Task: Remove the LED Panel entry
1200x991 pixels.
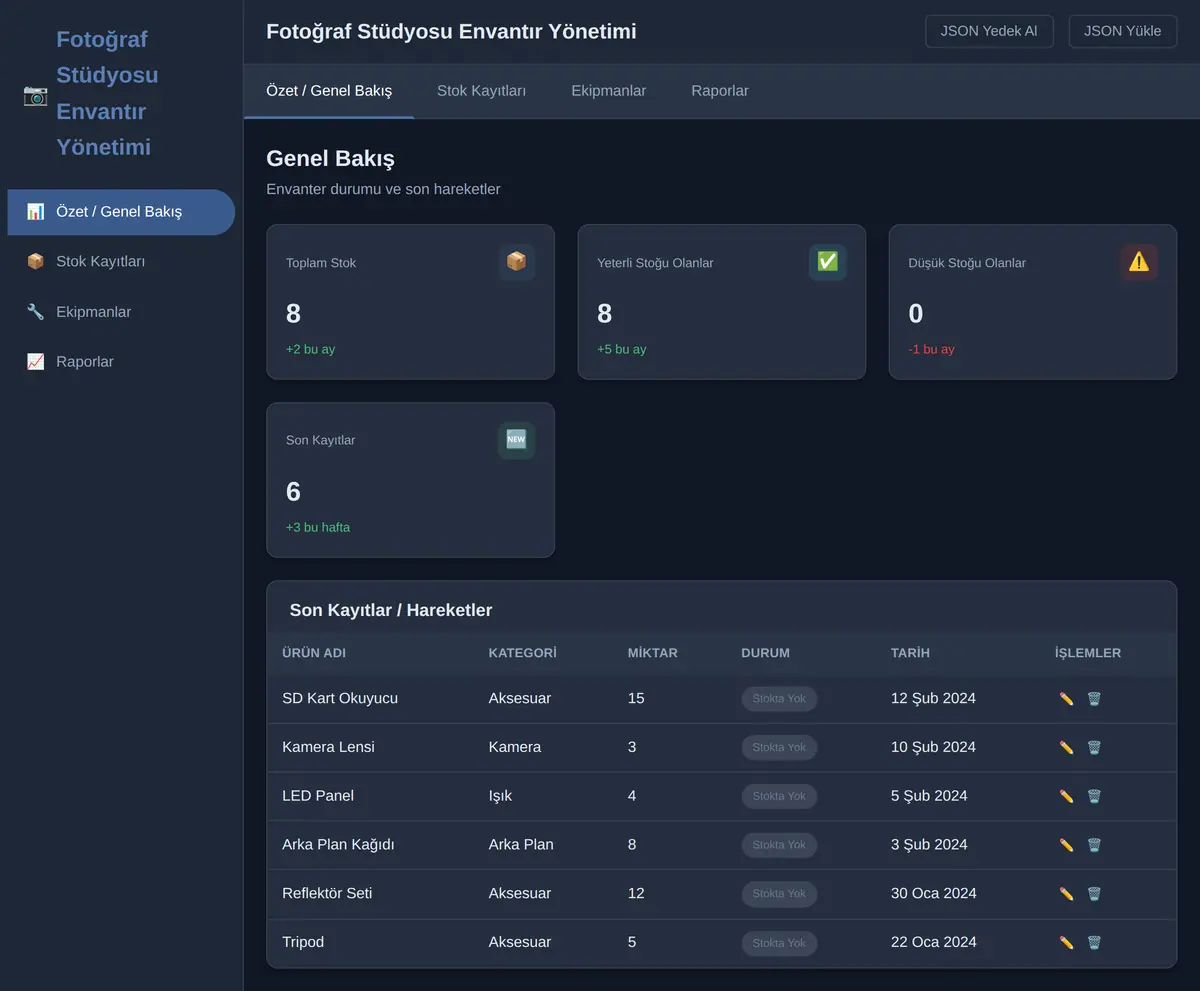Action: pyautogui.click(x=1094, y=797)
